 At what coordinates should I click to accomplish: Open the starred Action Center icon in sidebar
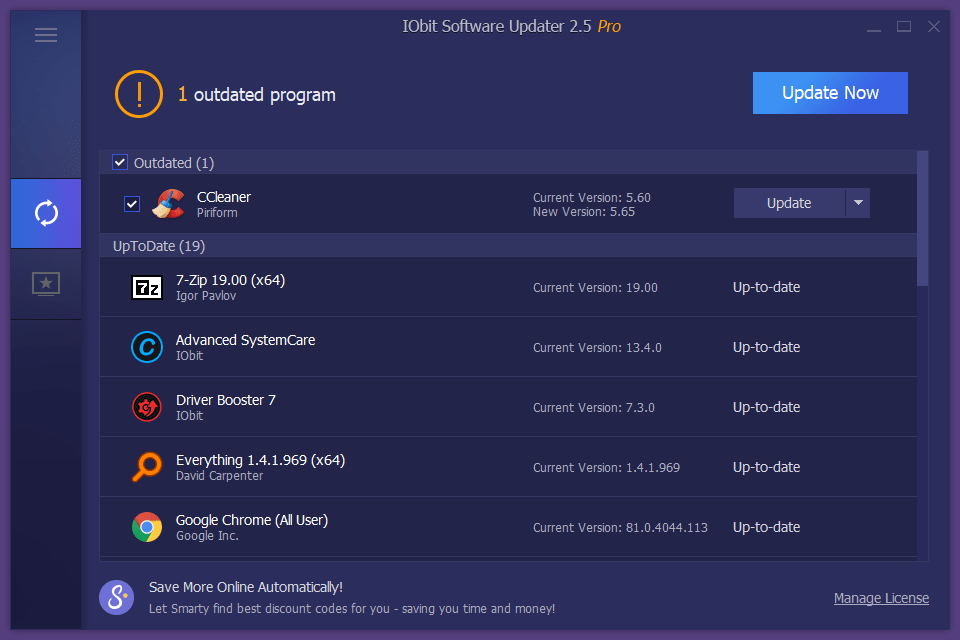coord(45,283)
